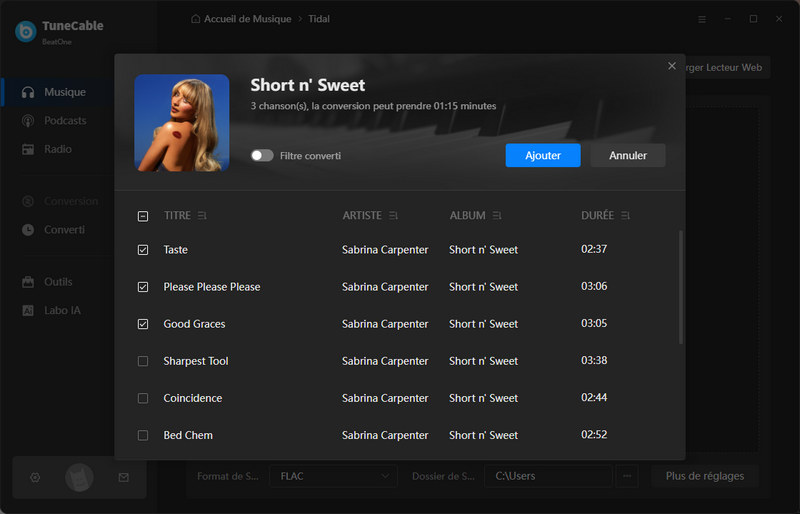Click the ALBUM column sort icon
The width and height of the screenshot is (800, 514).
497,216
